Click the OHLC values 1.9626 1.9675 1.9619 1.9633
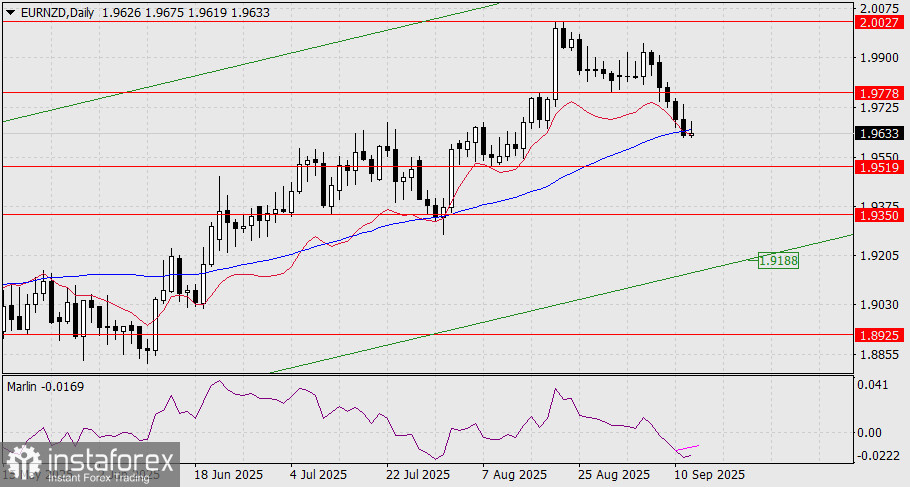Viewport: 910px width, 487px height. tap(186, 12)
